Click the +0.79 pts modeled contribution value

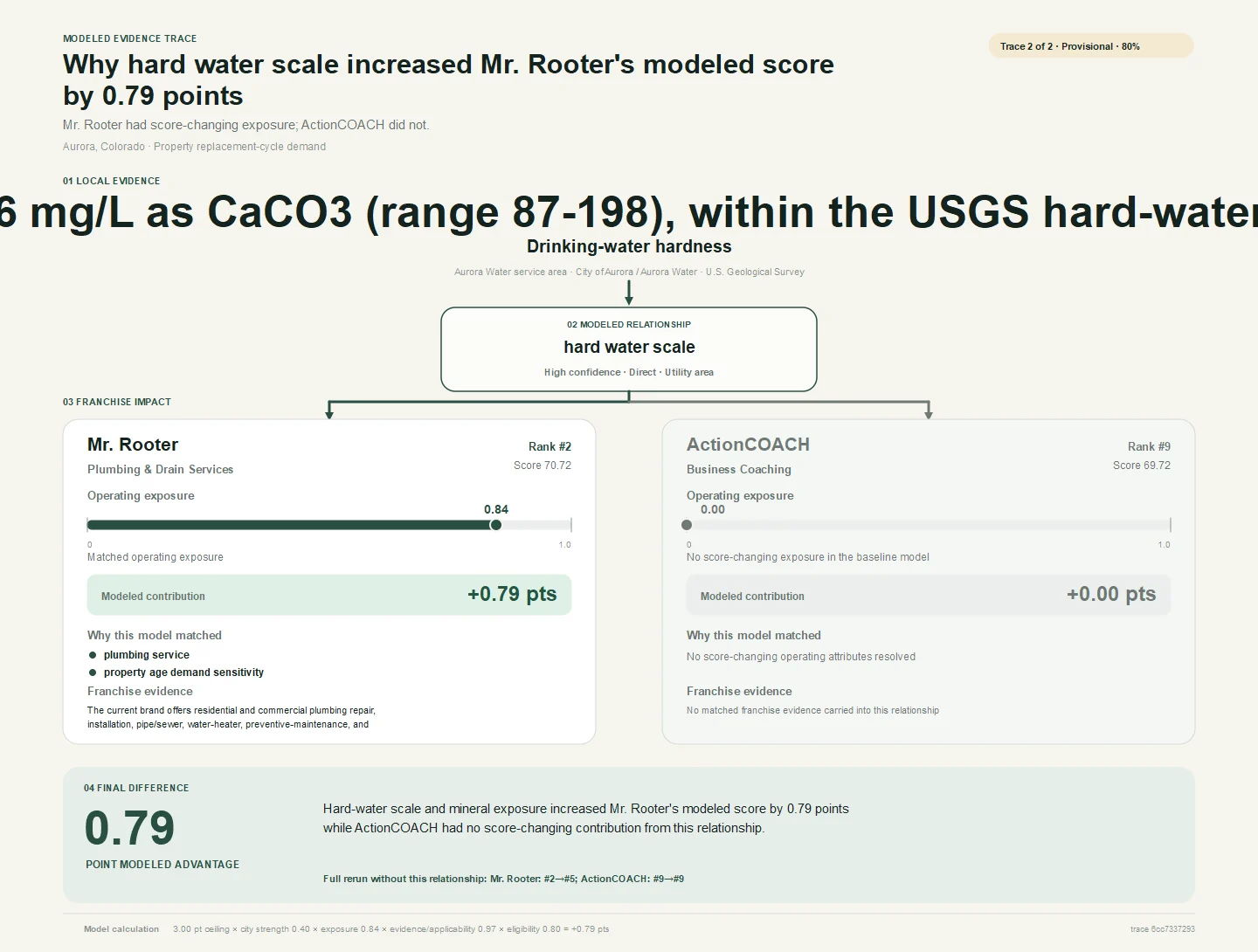click(512, 594)
